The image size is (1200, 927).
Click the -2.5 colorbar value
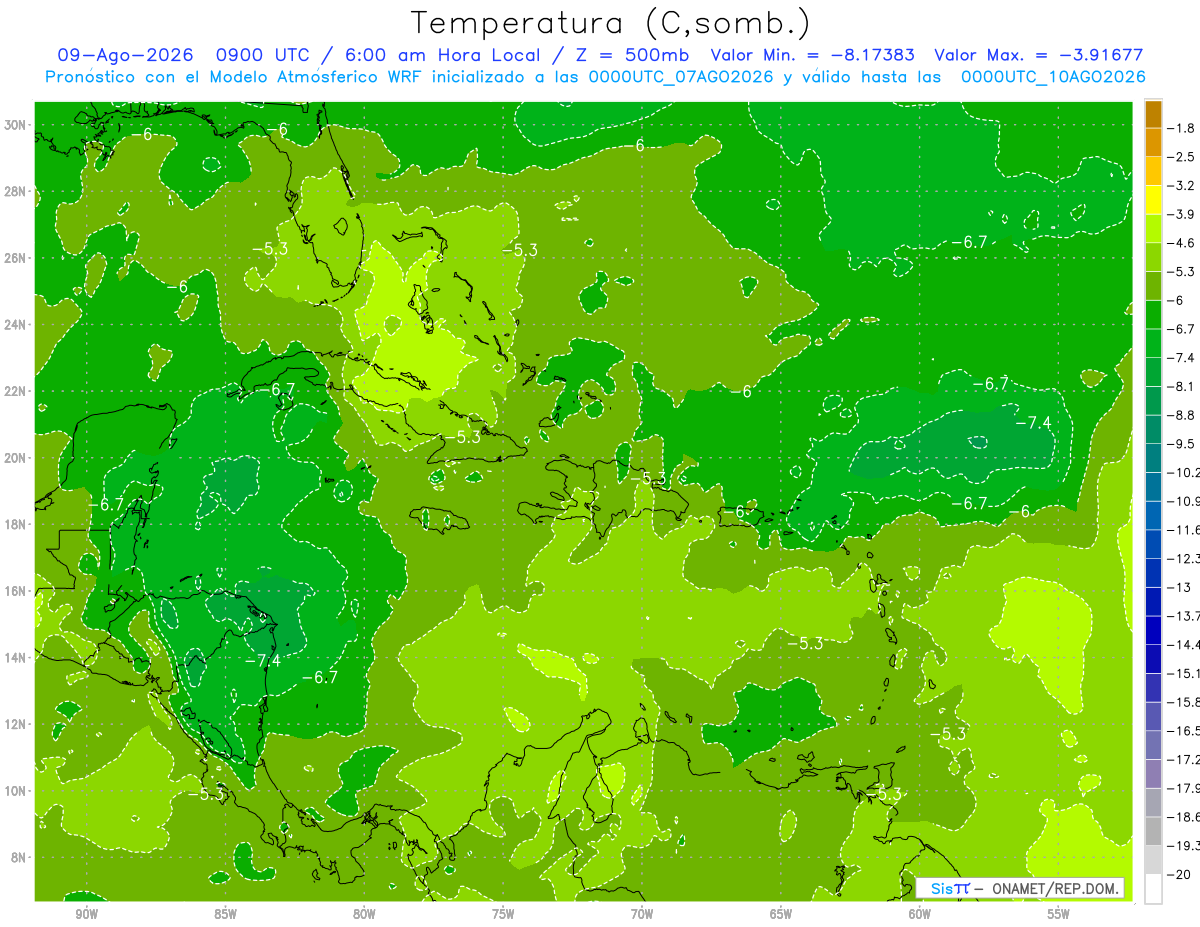click(1183, 157)
